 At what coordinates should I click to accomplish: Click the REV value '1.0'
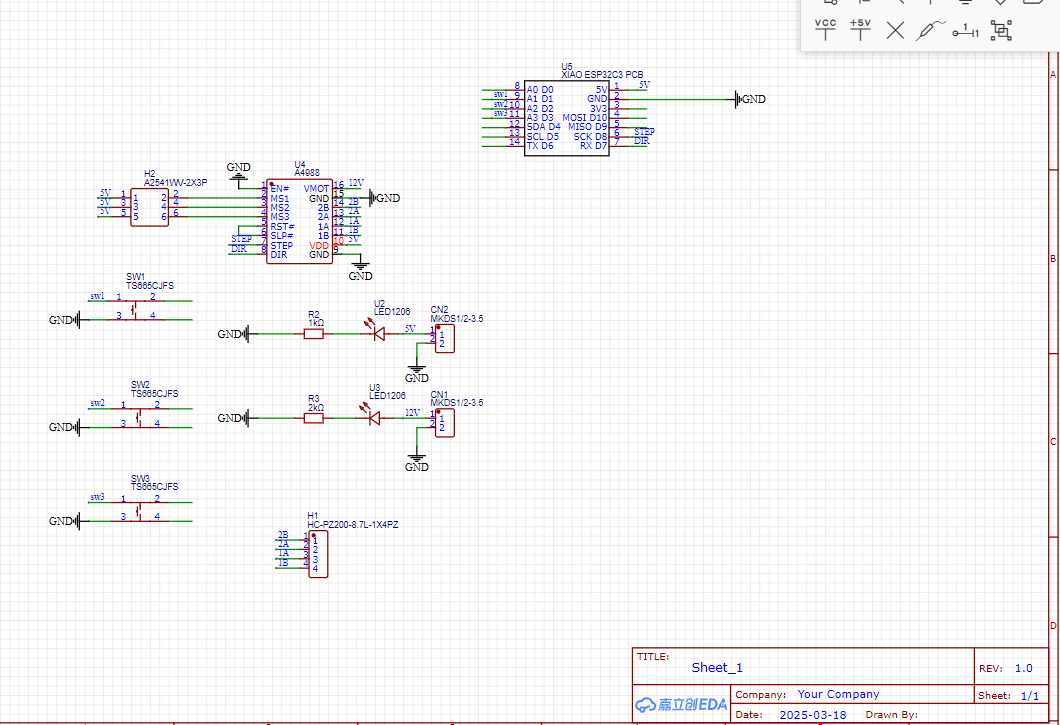pos(1023,668)
